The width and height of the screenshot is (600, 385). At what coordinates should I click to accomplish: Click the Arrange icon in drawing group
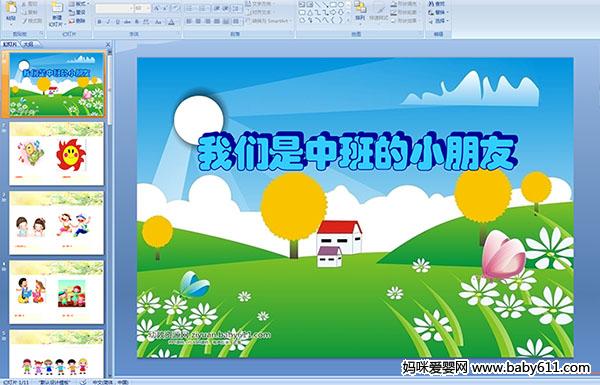[x=360, y=11]
